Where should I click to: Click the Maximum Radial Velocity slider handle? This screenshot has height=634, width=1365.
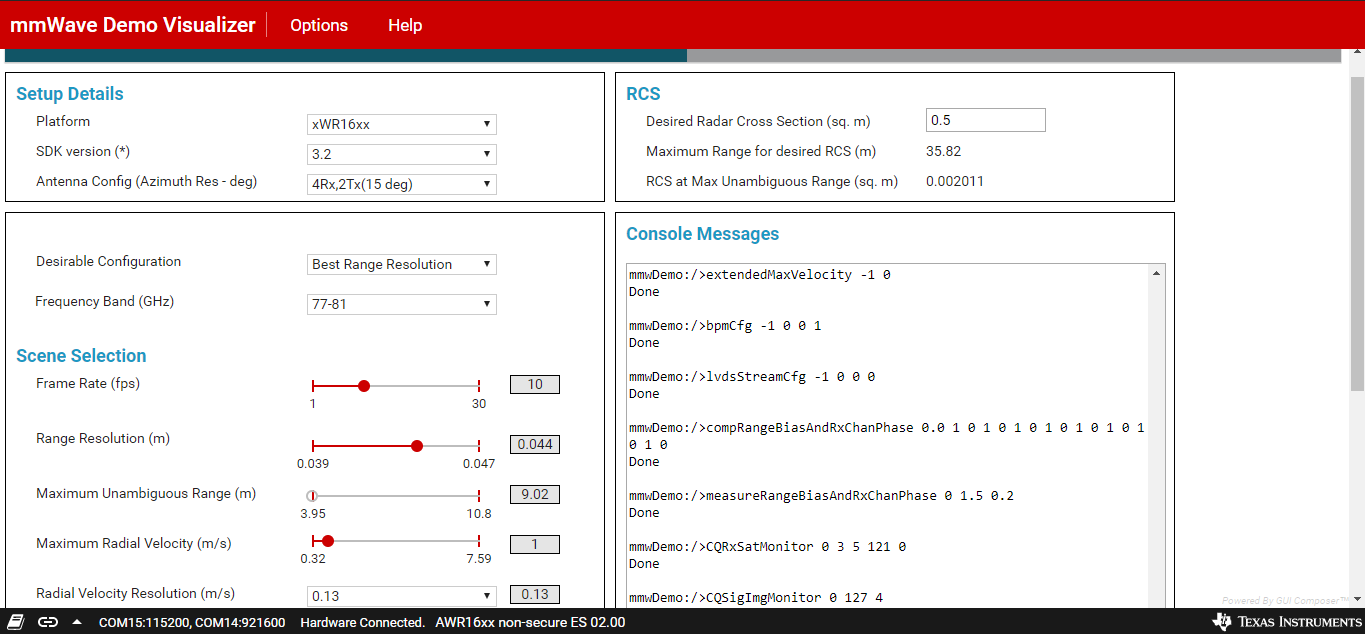[328, 541]
